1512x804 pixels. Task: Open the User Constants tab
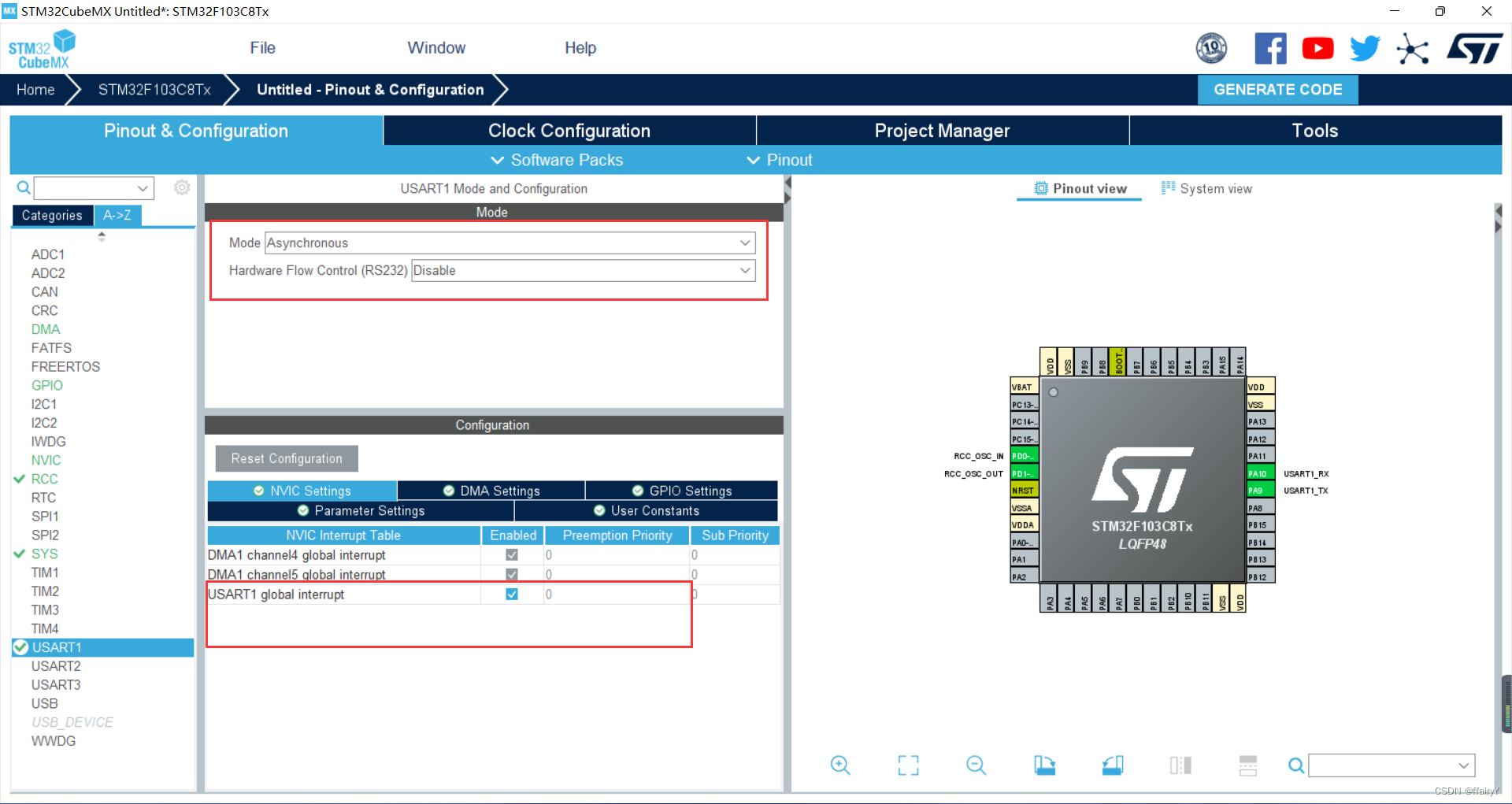coord(647,510)
